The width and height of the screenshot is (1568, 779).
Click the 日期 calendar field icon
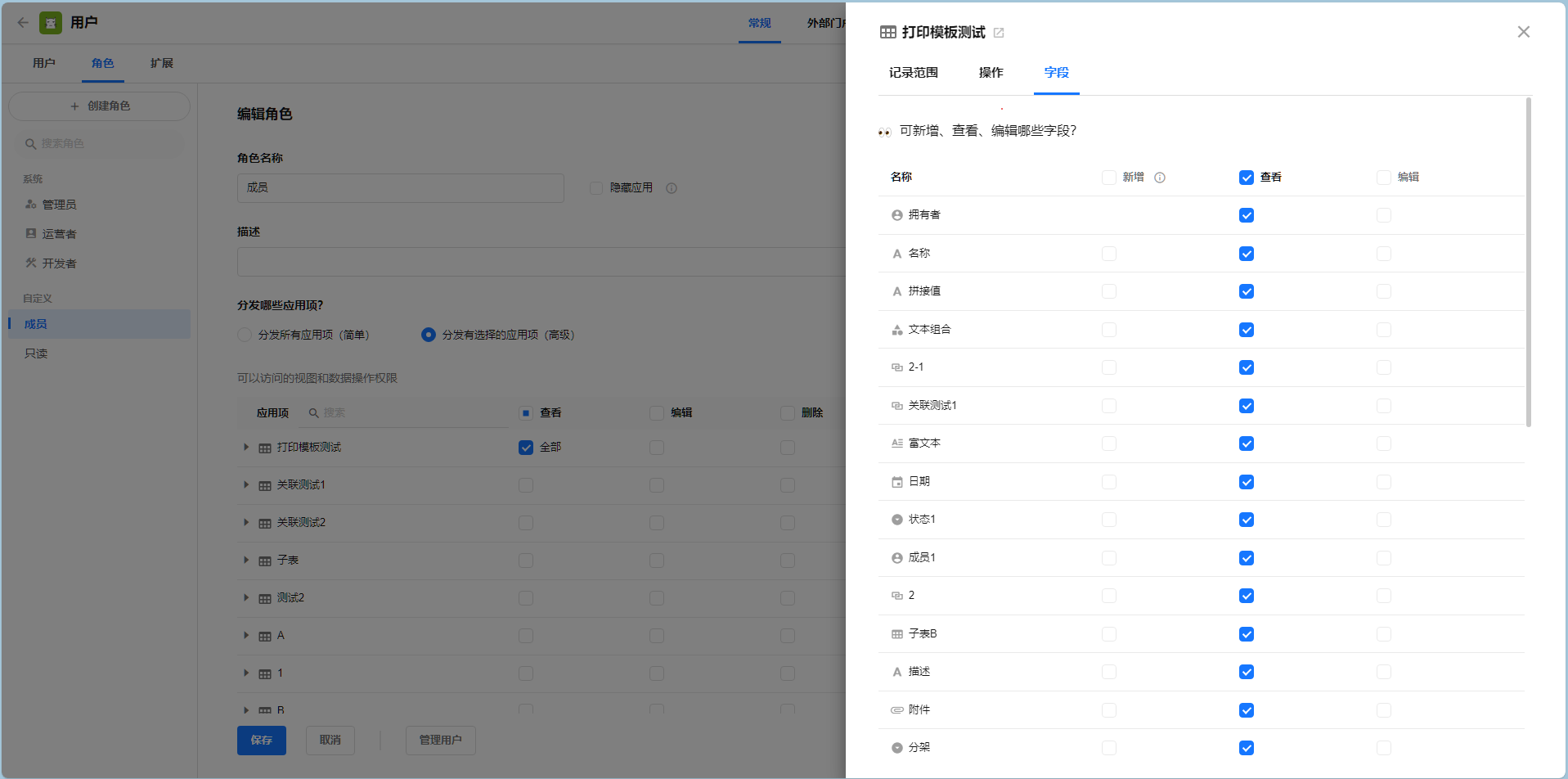(x=897, y=482)
